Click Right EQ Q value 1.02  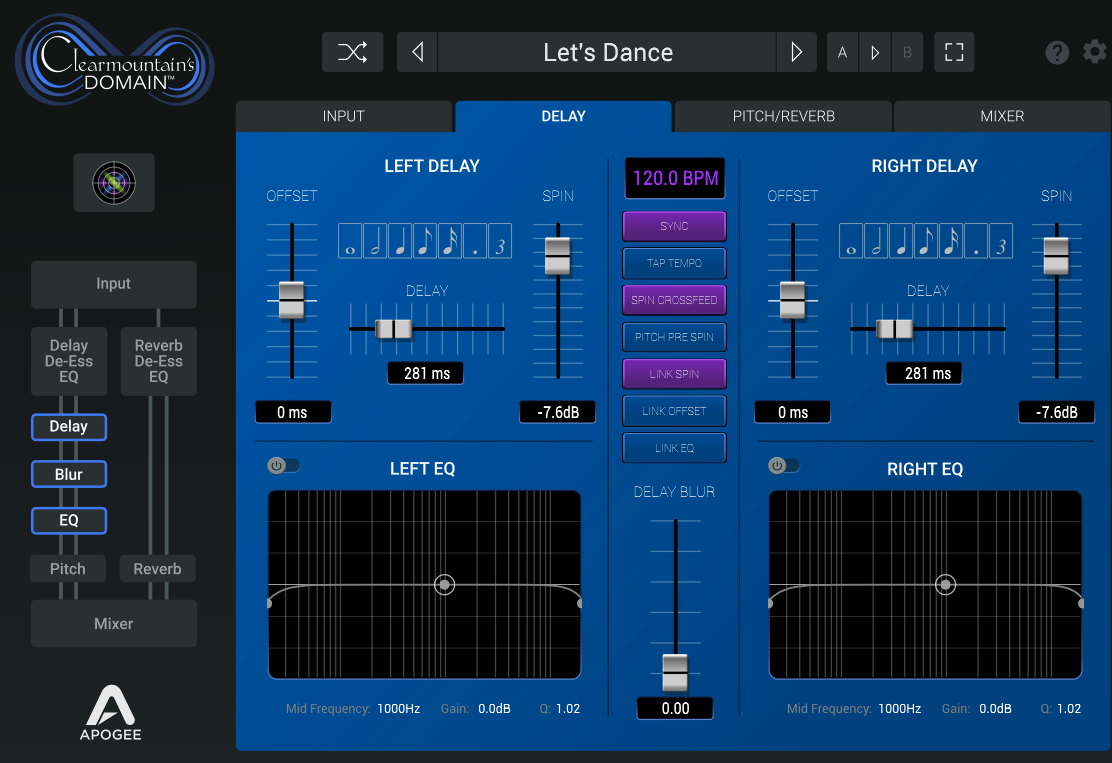coord(1069,708)
